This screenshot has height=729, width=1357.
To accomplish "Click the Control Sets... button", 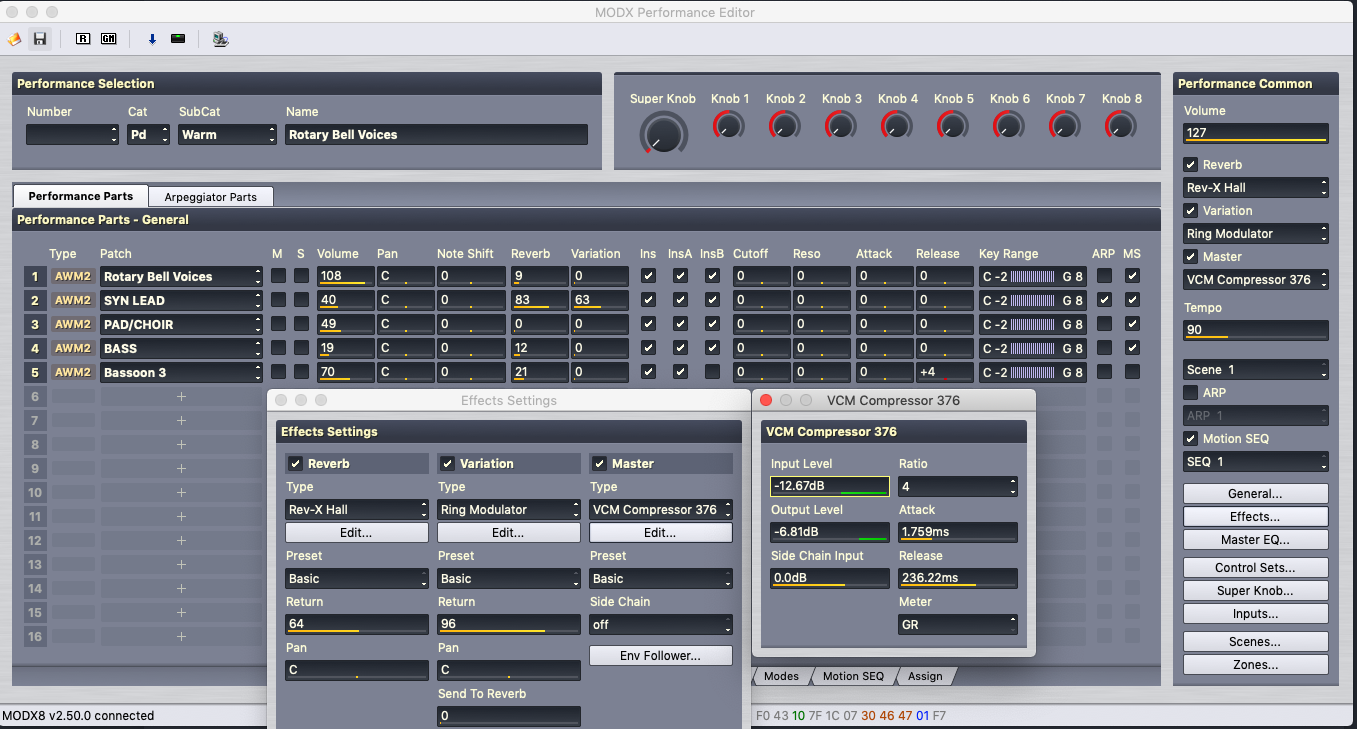I will click(x=1256, y=568).
